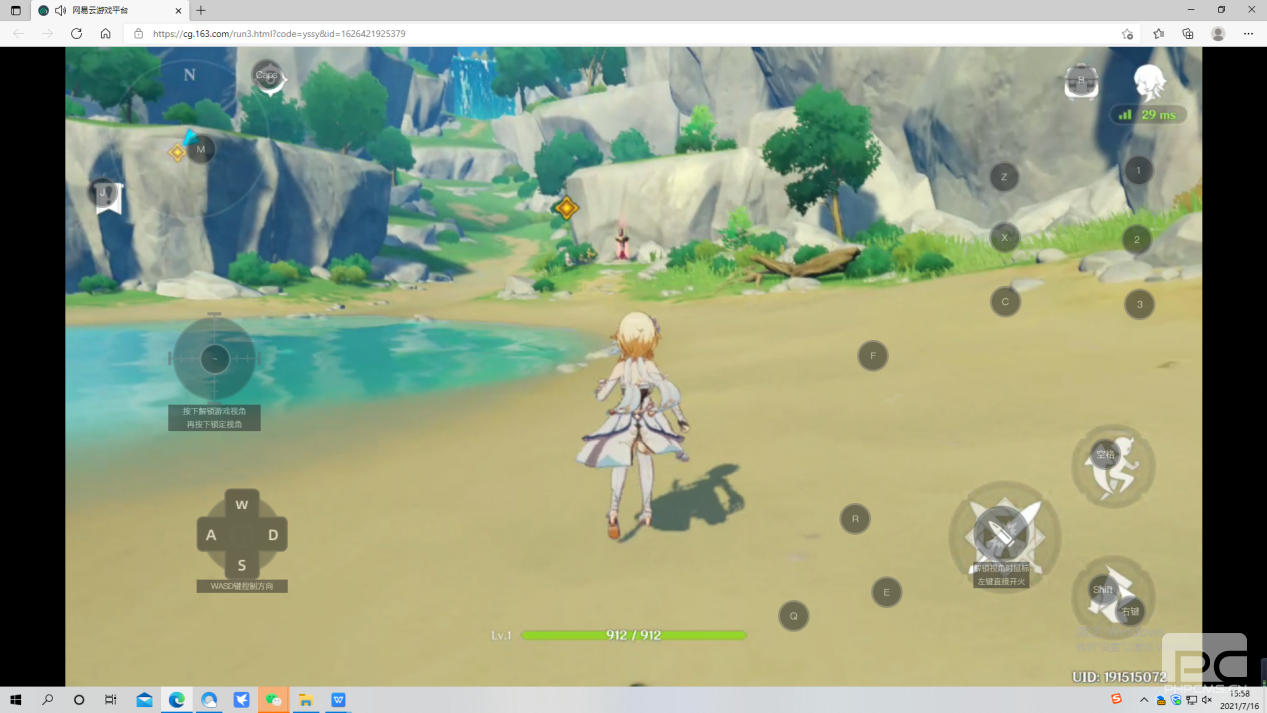The width and height of the screenshot is (1267, 713).
Task: Tap the E skill key button
Action: click(x=886, y=592)
